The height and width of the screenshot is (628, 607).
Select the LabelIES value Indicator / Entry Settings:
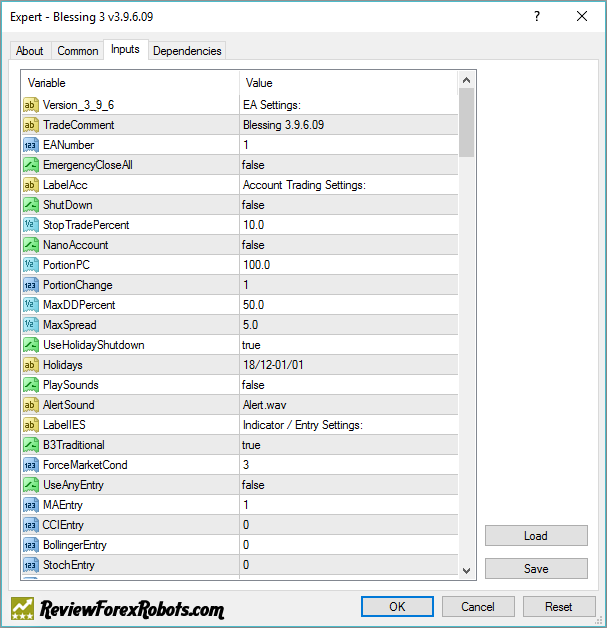[303, 425]
